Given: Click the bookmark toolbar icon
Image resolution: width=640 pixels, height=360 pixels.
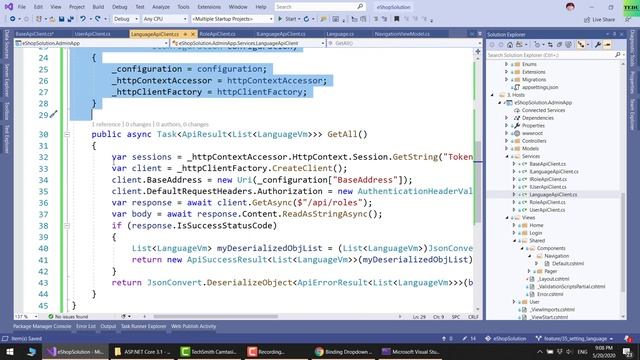Looking at the screenshot, I should (396, 19).
